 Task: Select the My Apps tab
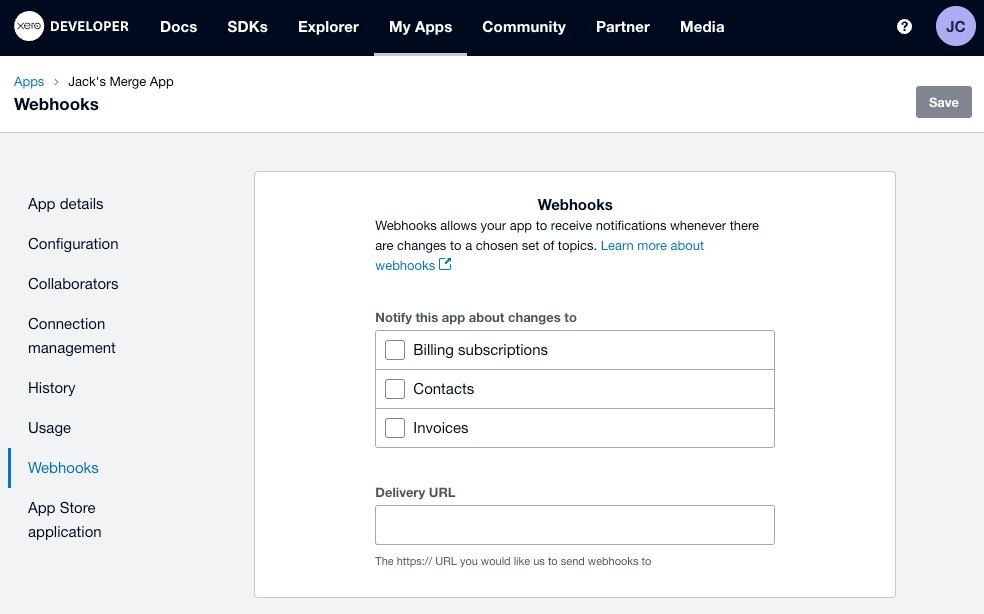(x=420, y=27)
